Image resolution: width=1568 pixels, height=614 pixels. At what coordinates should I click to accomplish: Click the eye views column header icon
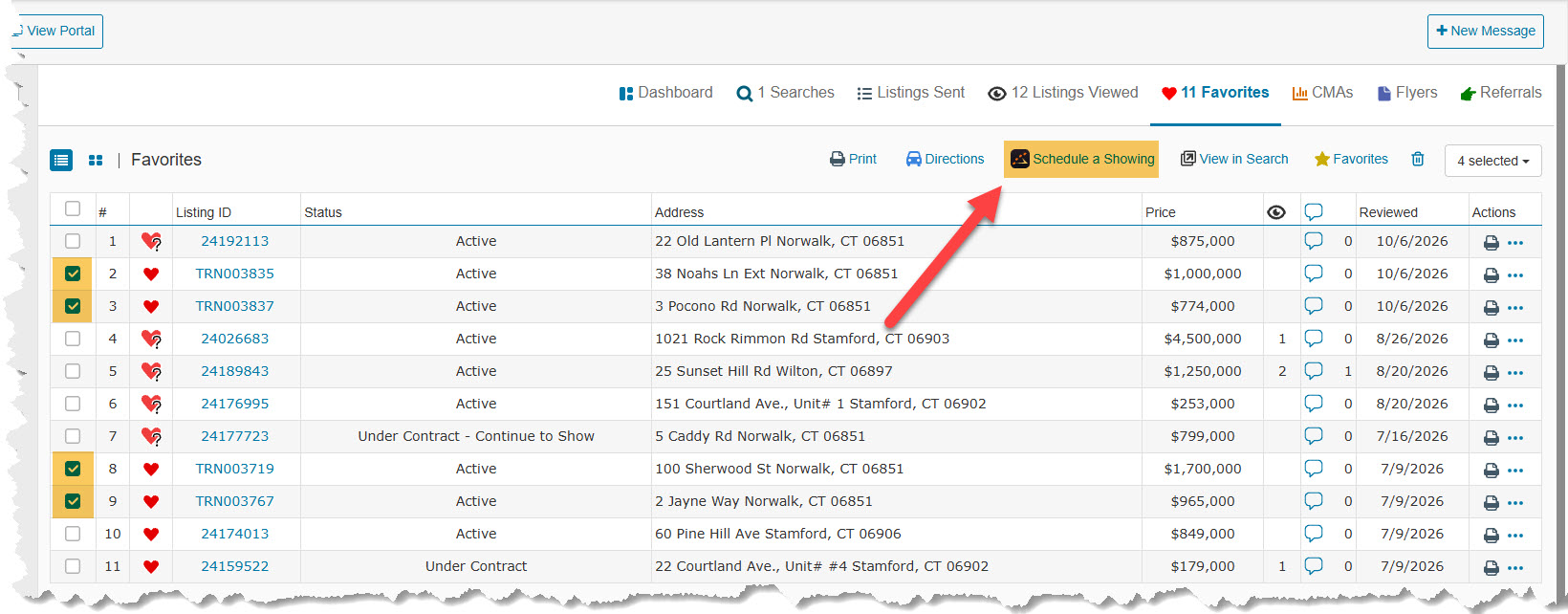pos(1276,212)
